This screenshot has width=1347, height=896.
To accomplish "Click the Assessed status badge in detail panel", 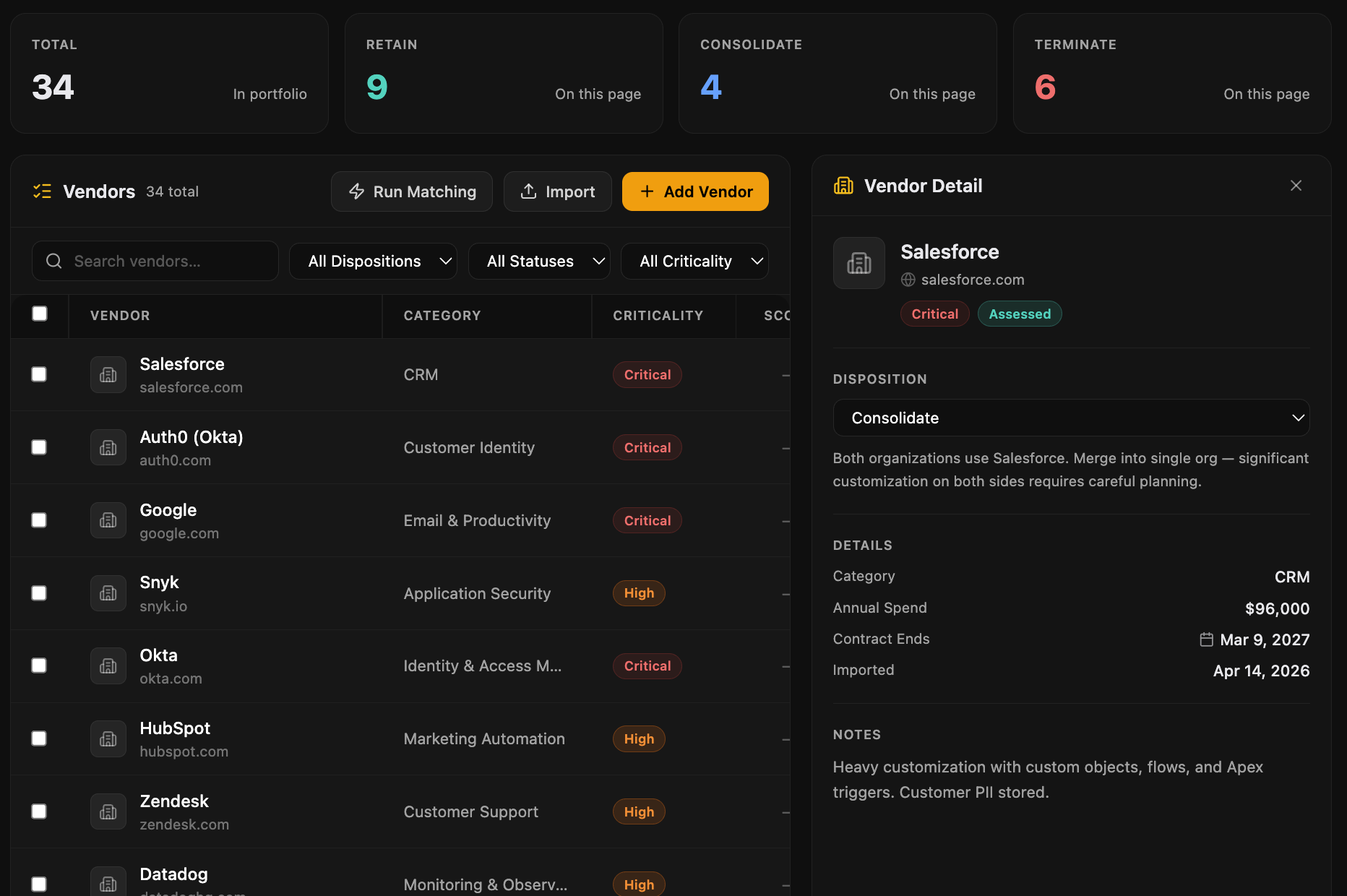I will click(1020, 314).
